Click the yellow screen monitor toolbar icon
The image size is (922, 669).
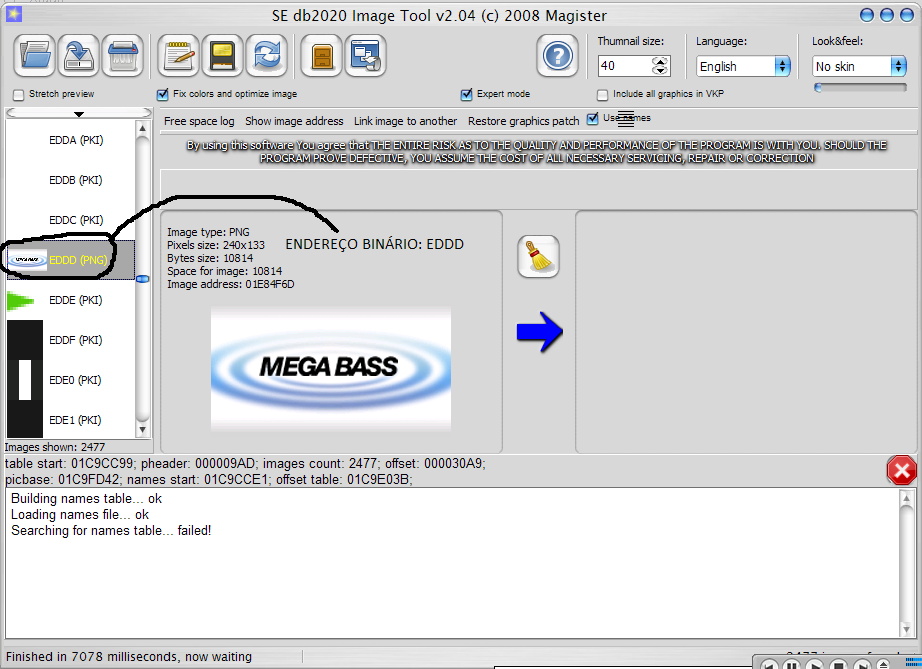[x=223, y=56]
